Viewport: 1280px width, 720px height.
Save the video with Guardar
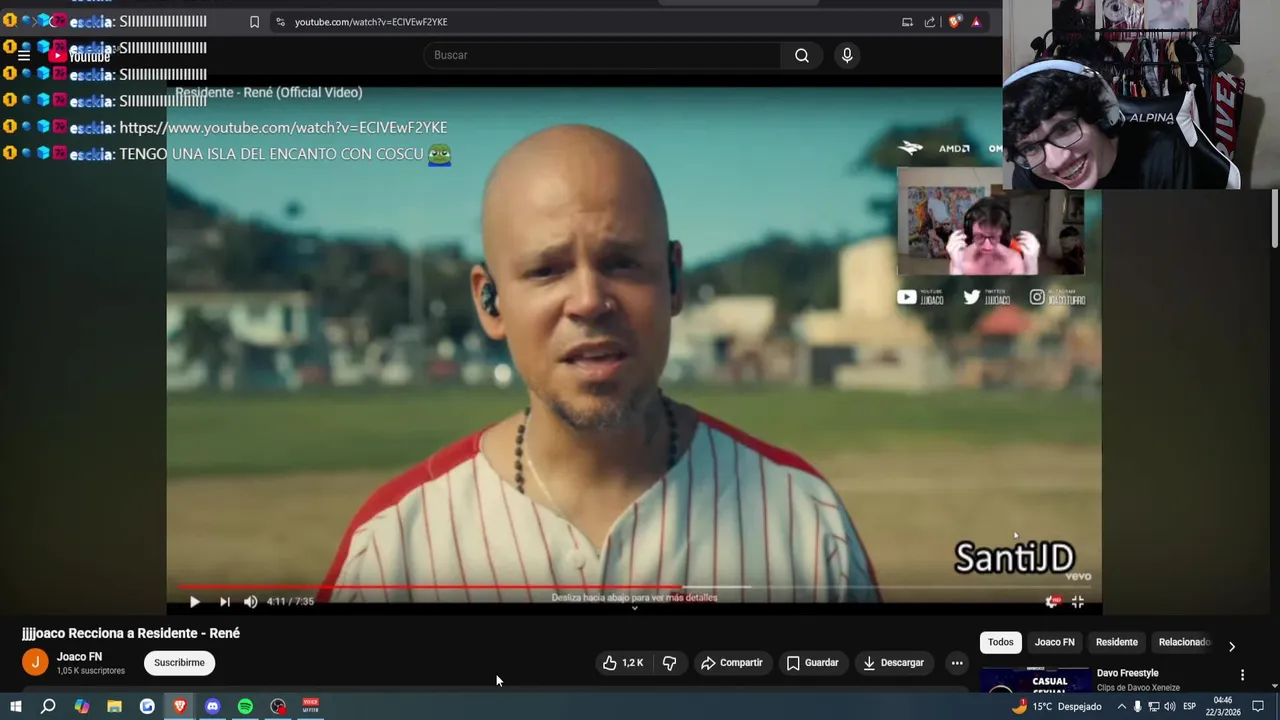click(x=812, y=663)
